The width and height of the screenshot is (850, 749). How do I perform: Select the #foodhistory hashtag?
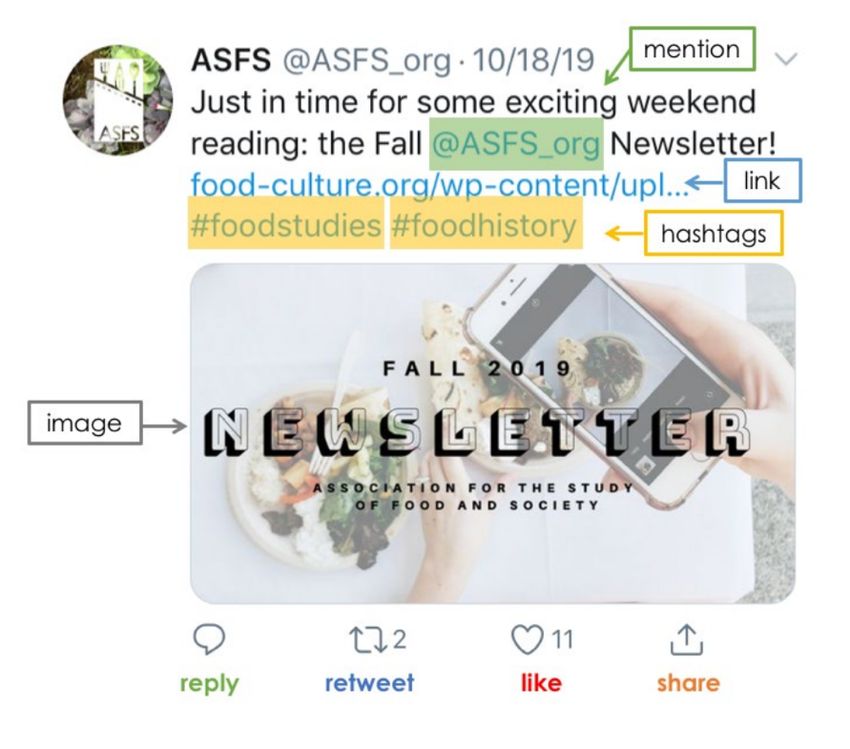(x=486, y=224)
